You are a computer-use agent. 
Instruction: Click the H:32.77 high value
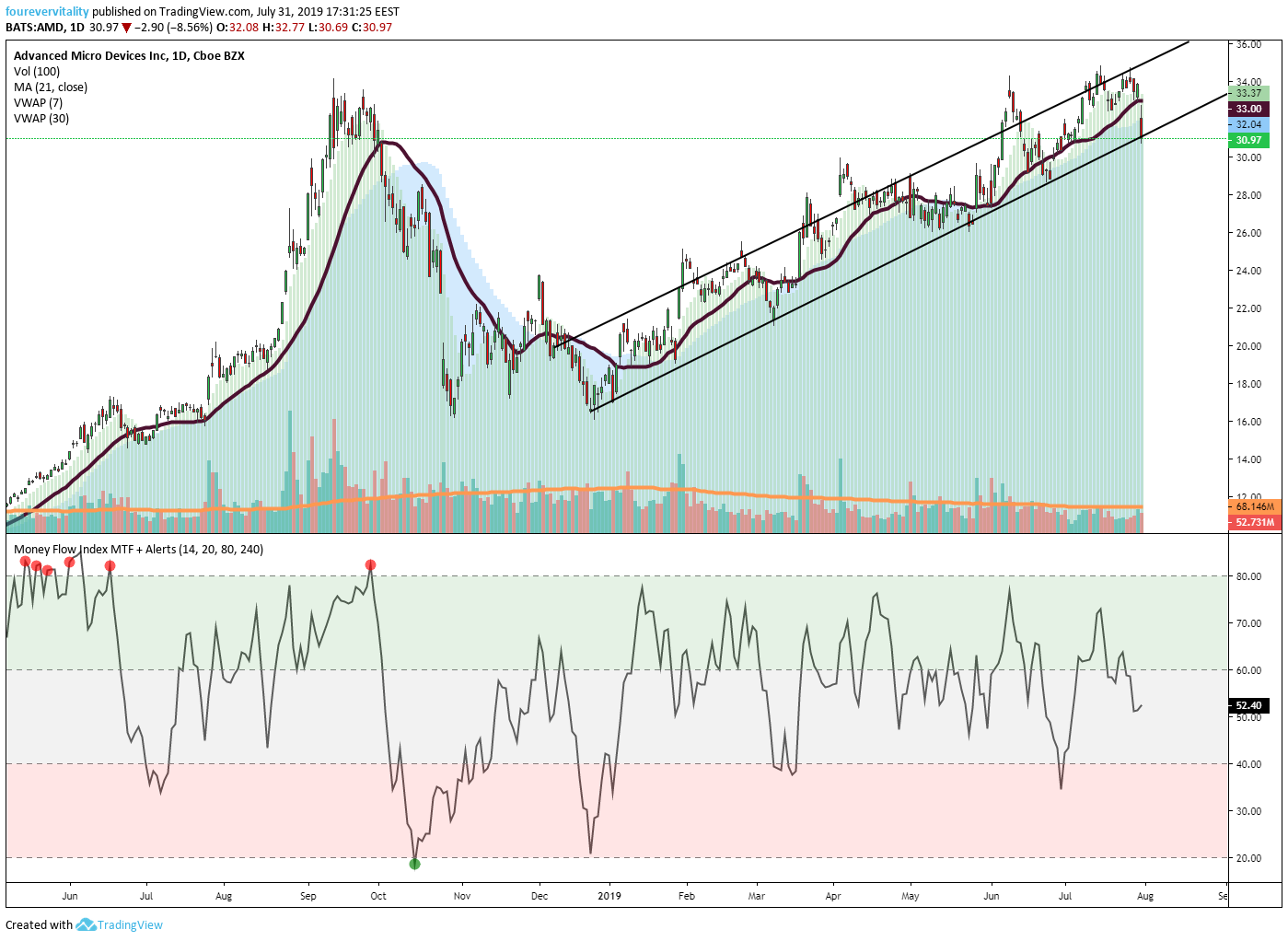284,28
